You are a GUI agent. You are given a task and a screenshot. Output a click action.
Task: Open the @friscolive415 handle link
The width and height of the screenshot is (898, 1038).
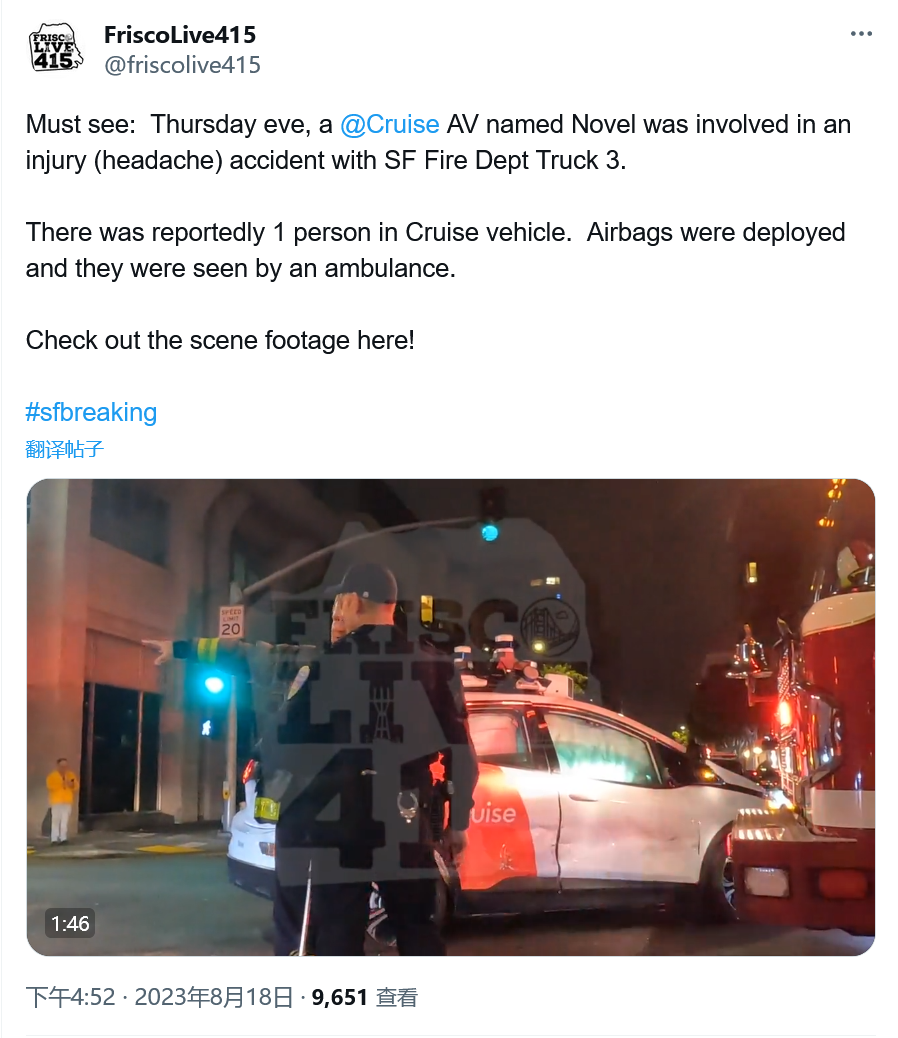(x=182, y=65)
